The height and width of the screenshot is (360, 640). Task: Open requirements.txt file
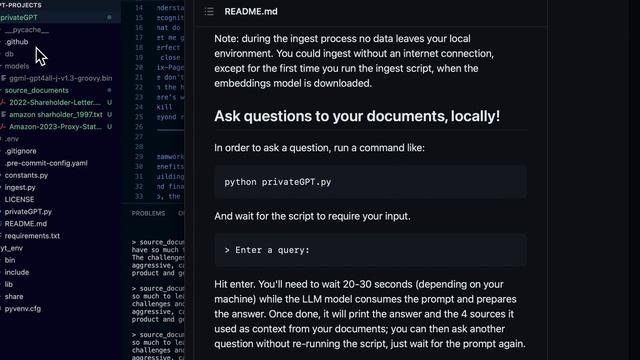coord(32,236)
